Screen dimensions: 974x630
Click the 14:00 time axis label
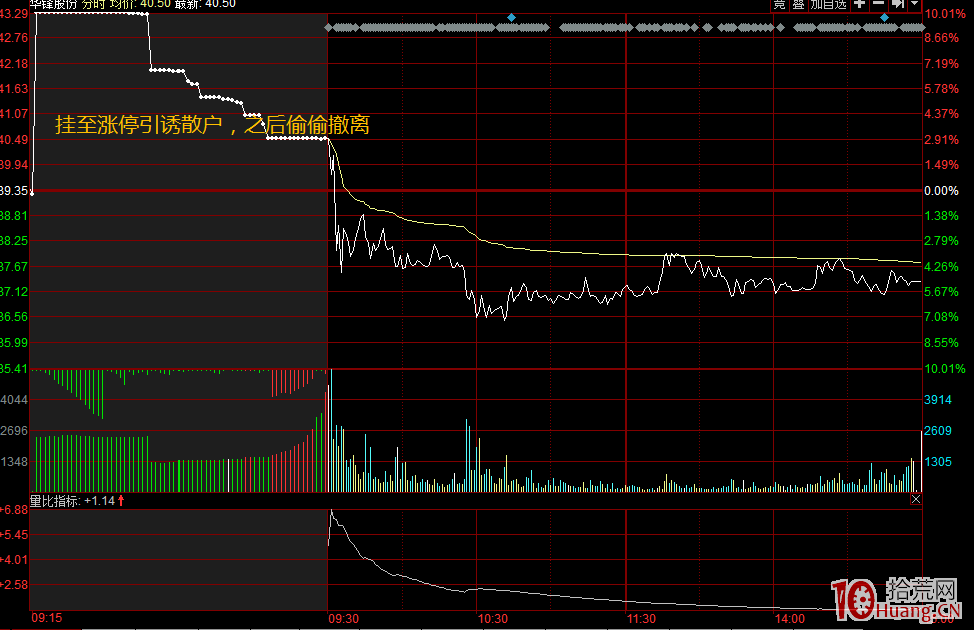pos(790,619)
